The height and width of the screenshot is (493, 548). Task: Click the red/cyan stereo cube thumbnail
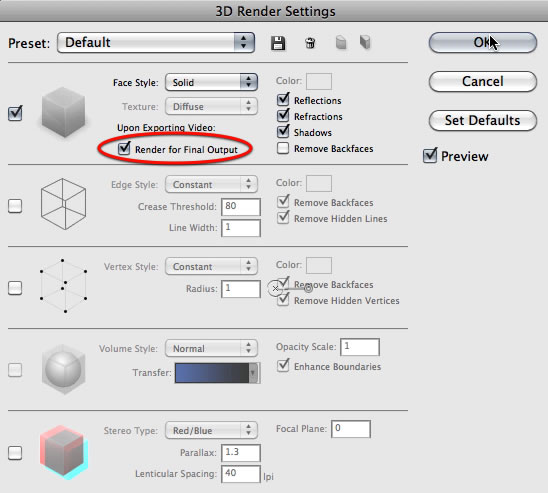point(64,451)
